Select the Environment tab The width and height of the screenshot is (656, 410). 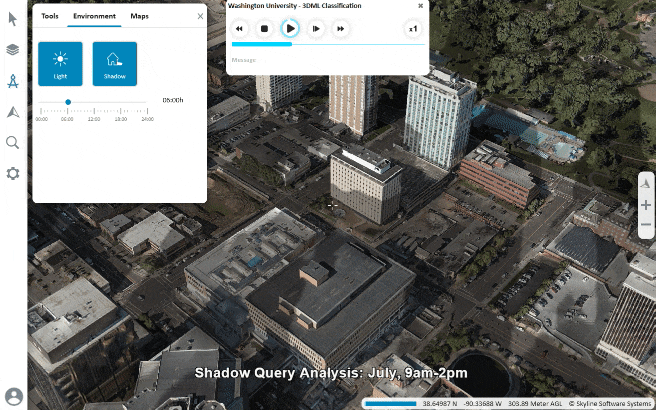click(x=94, y=16)
